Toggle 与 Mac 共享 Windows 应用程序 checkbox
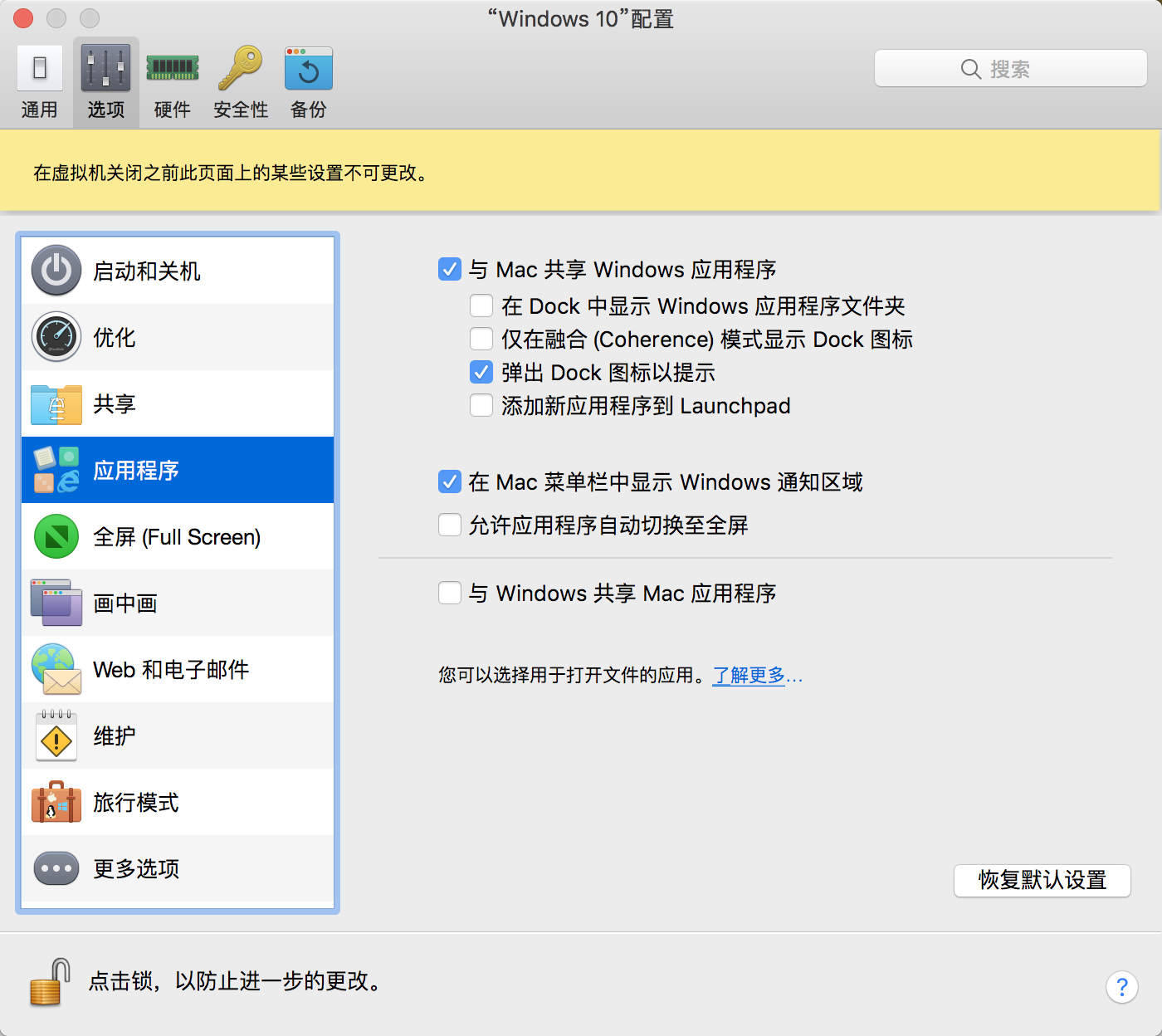This screenshot has width=1162, height=1036. click(450, 269)
